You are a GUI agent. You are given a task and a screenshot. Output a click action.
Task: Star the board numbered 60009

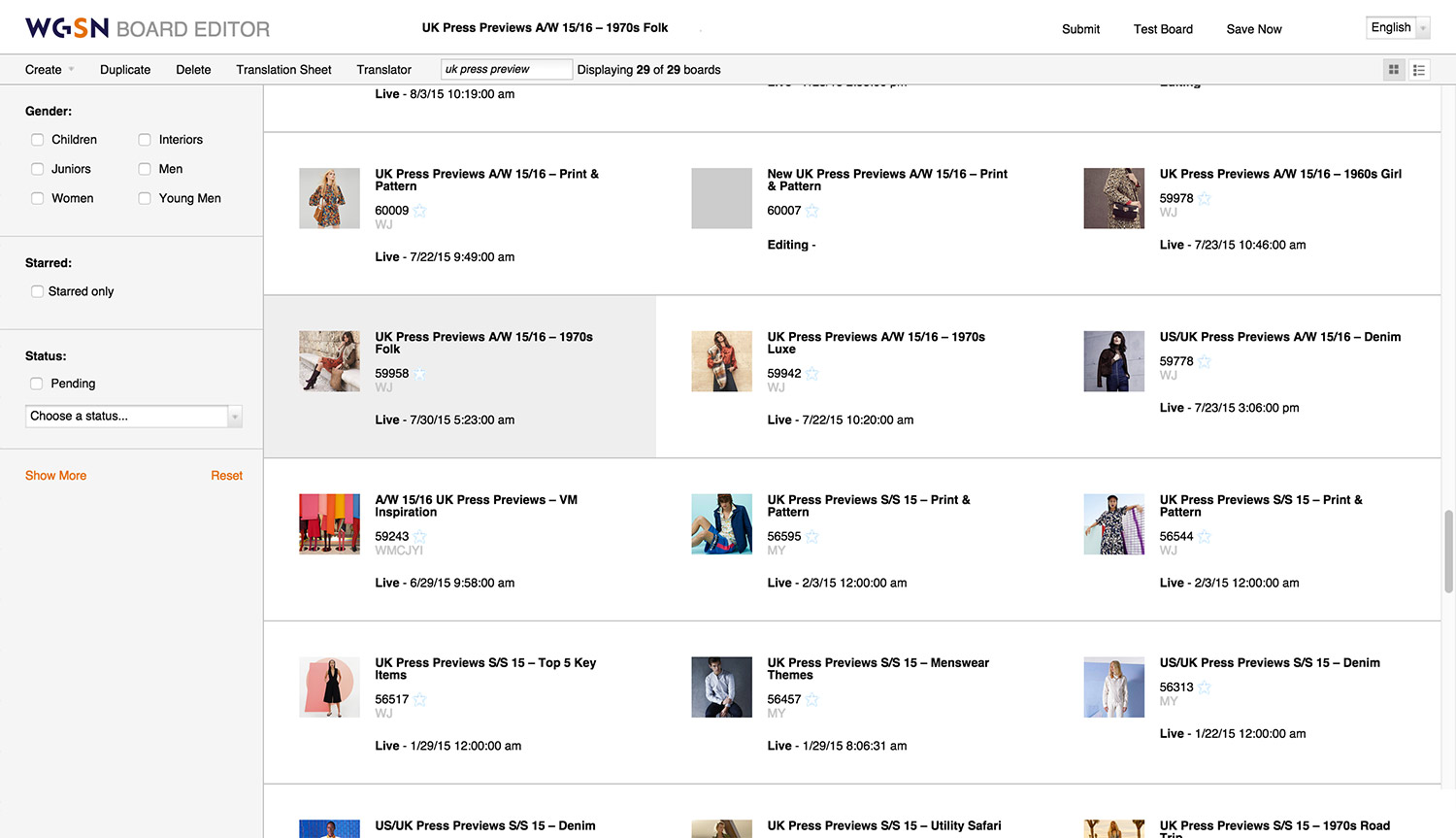coord(420,211)
